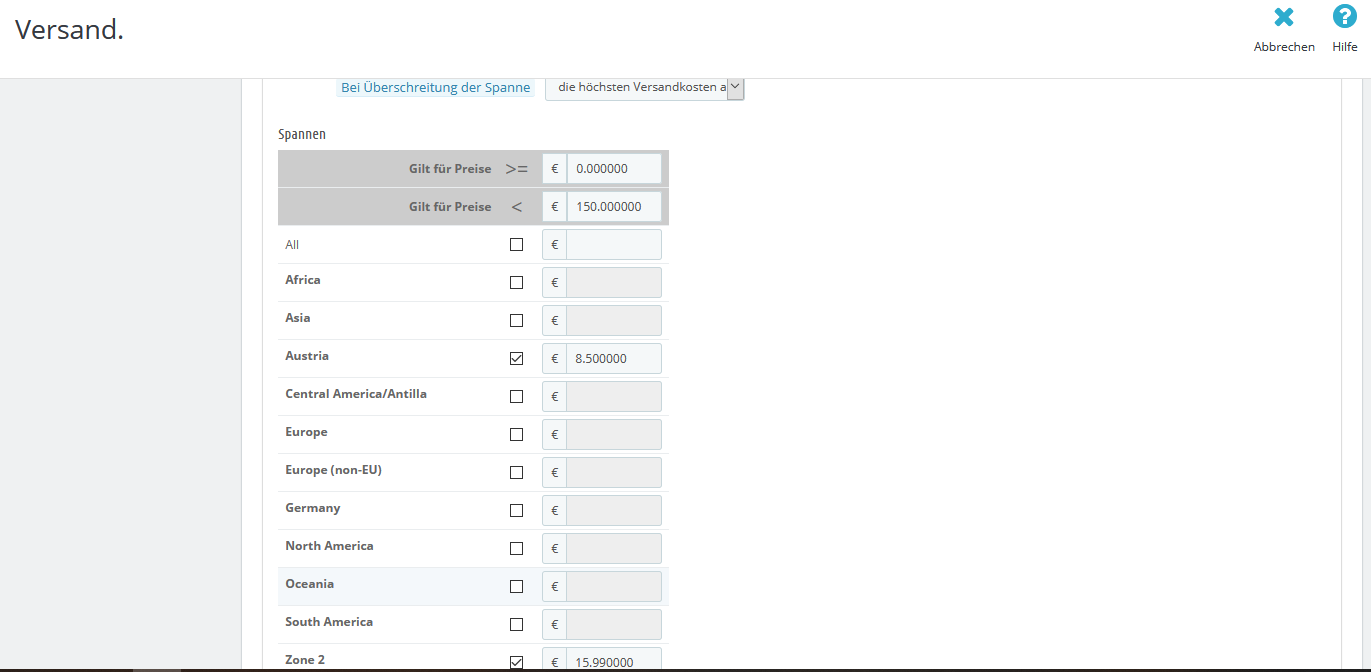Check the Europe zone checkbox

(516, 434)
